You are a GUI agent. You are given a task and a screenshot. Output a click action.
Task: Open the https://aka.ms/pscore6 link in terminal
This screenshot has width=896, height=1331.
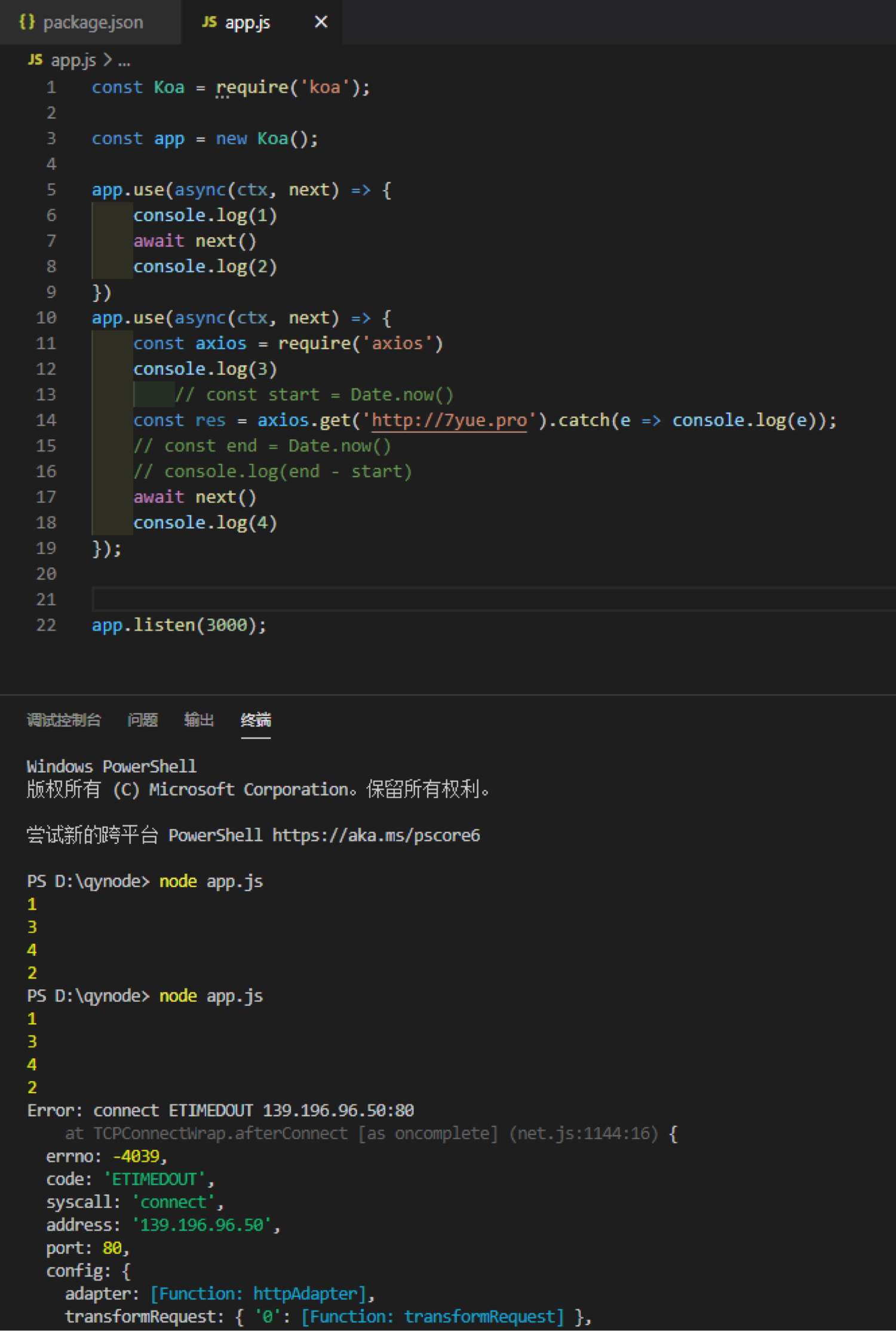376,835
